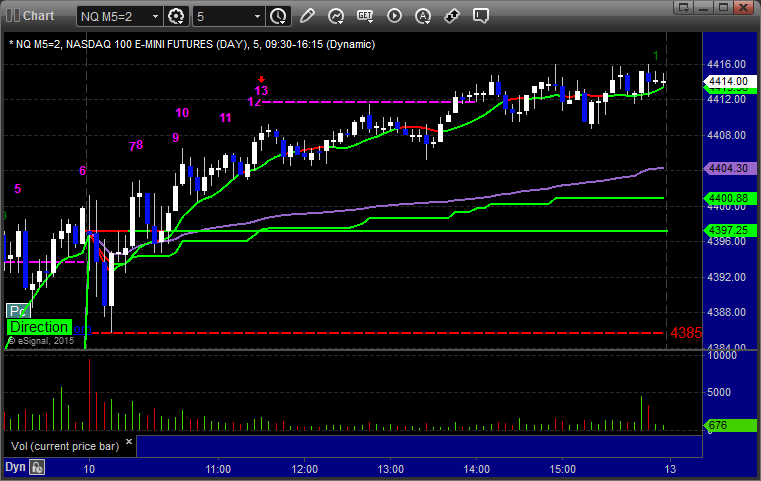This screenshot has height=481, width=761.
Task: Click the red down arrow above 13
Action: point(262,80)
